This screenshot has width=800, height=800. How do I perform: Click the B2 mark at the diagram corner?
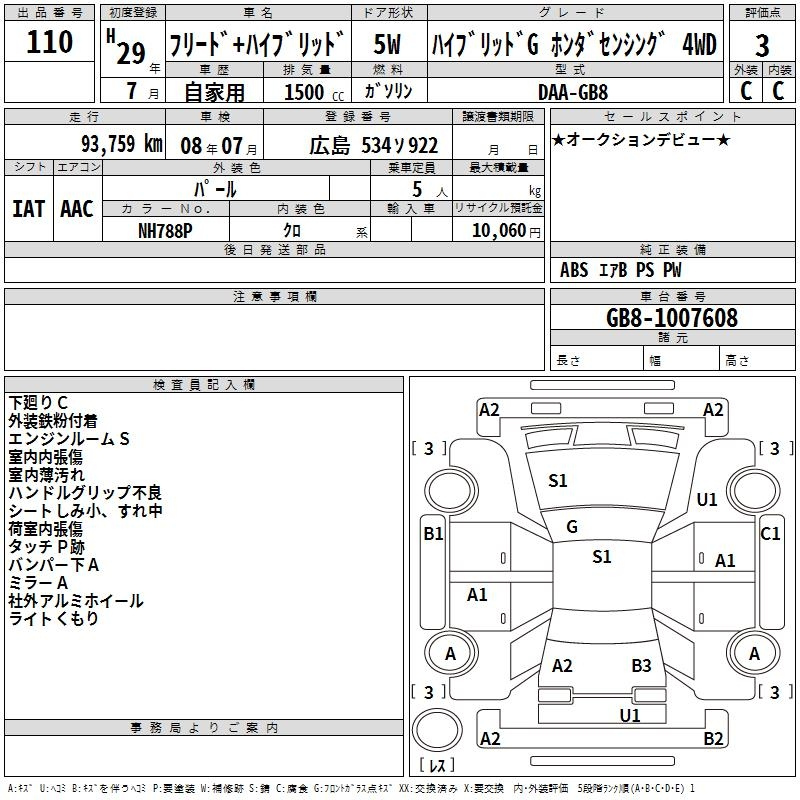(713, 739)
